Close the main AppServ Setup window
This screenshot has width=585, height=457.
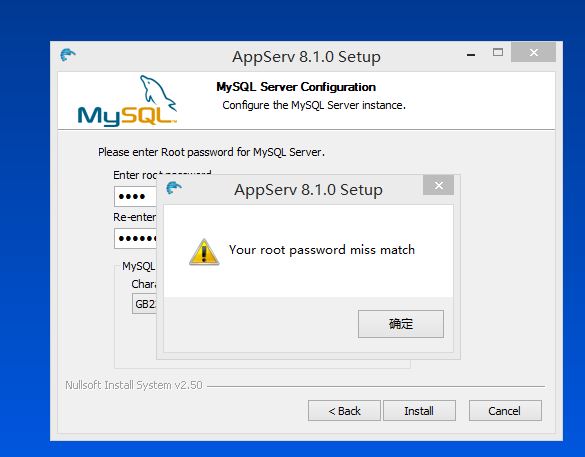[534, 52]
